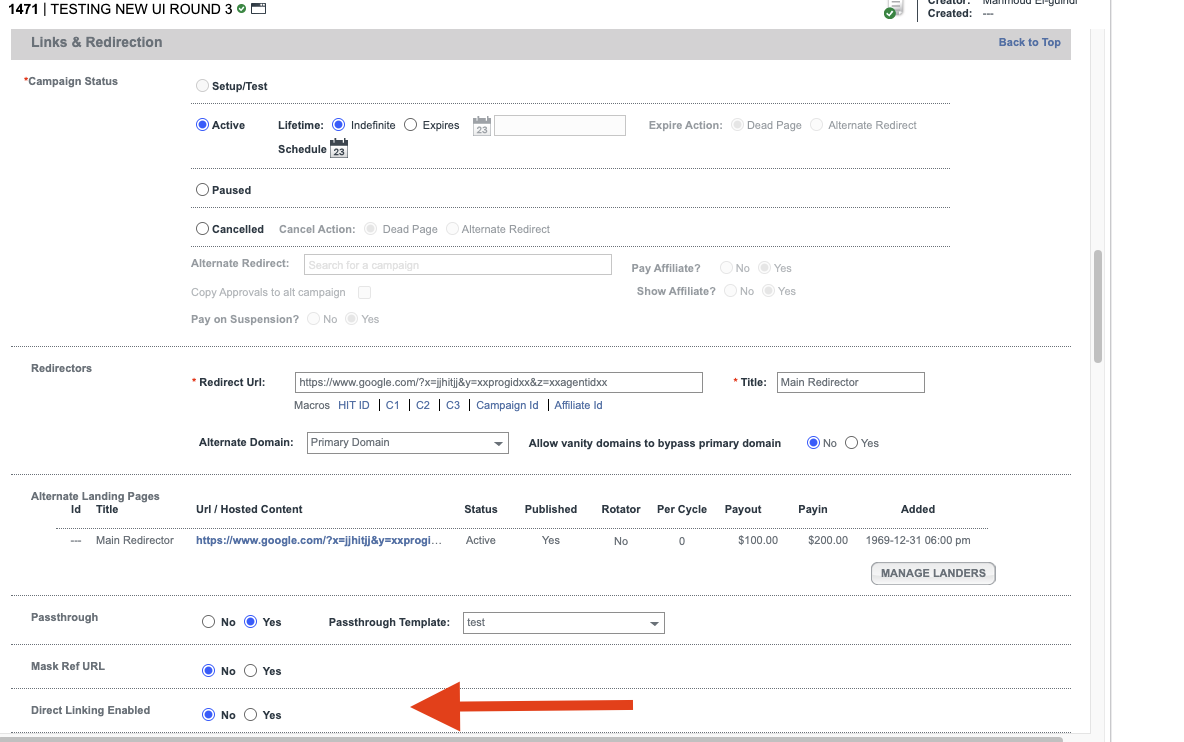Image resolution: width=1184 pixels, height=742 pixels.
Task: Allow vanity domains bypass: select No
Action: click(813, 443)
